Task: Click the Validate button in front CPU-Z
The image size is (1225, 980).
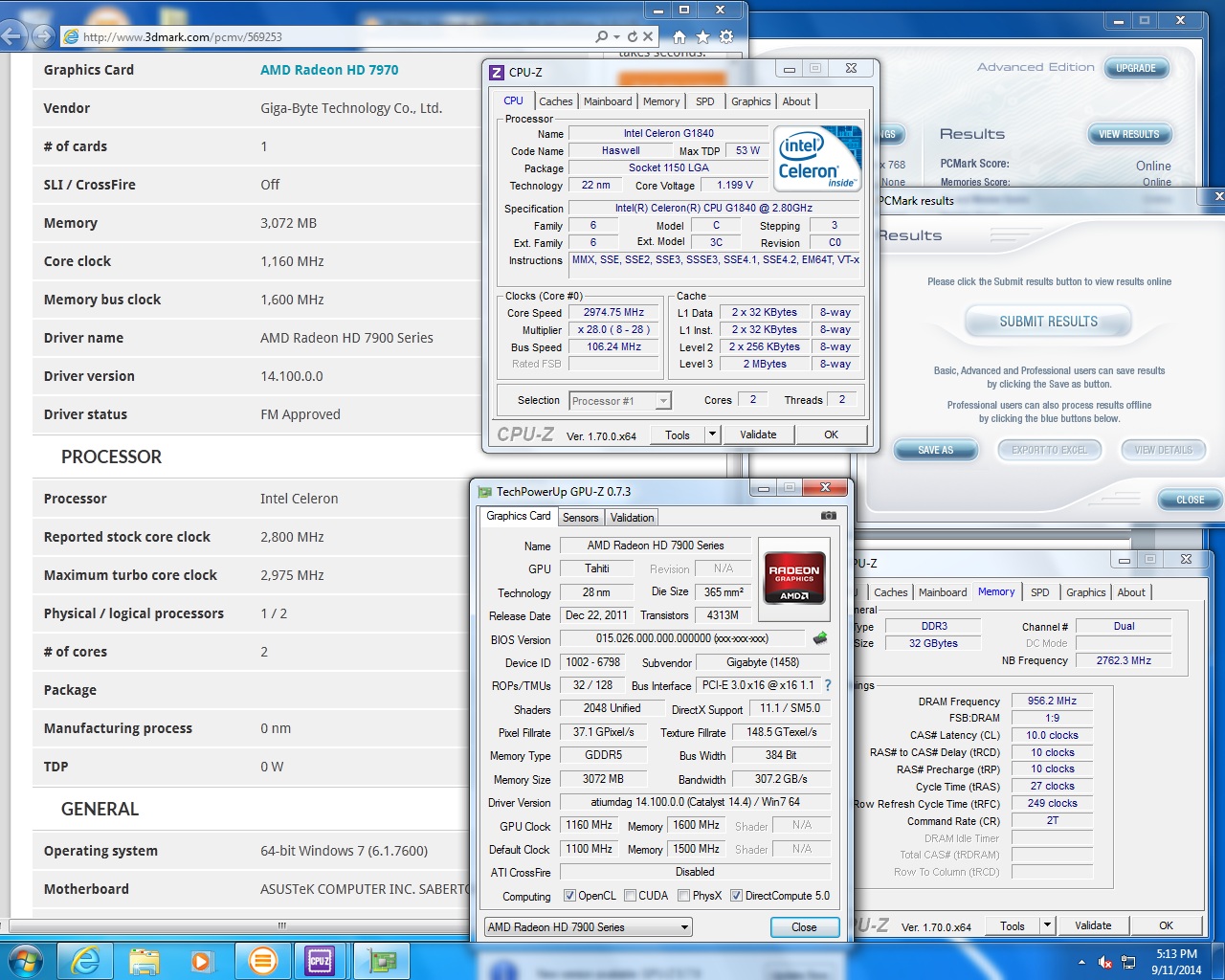Action: click(758, 434)
